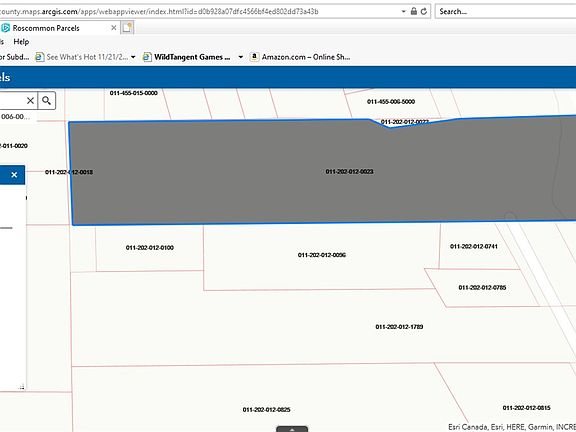Viewport: 576px width, 432px height.
Task: Open See What's Hot favorite link
Action: click(x=82, y=57)
